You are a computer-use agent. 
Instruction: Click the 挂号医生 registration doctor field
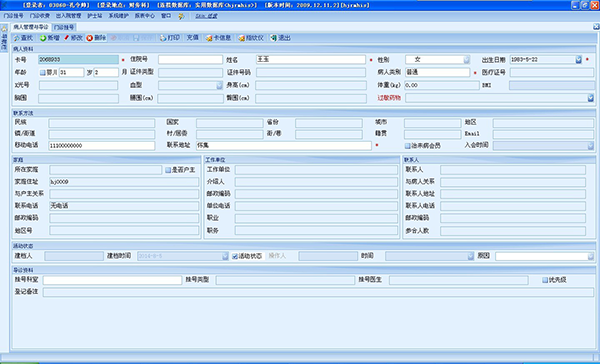(458, 280)
